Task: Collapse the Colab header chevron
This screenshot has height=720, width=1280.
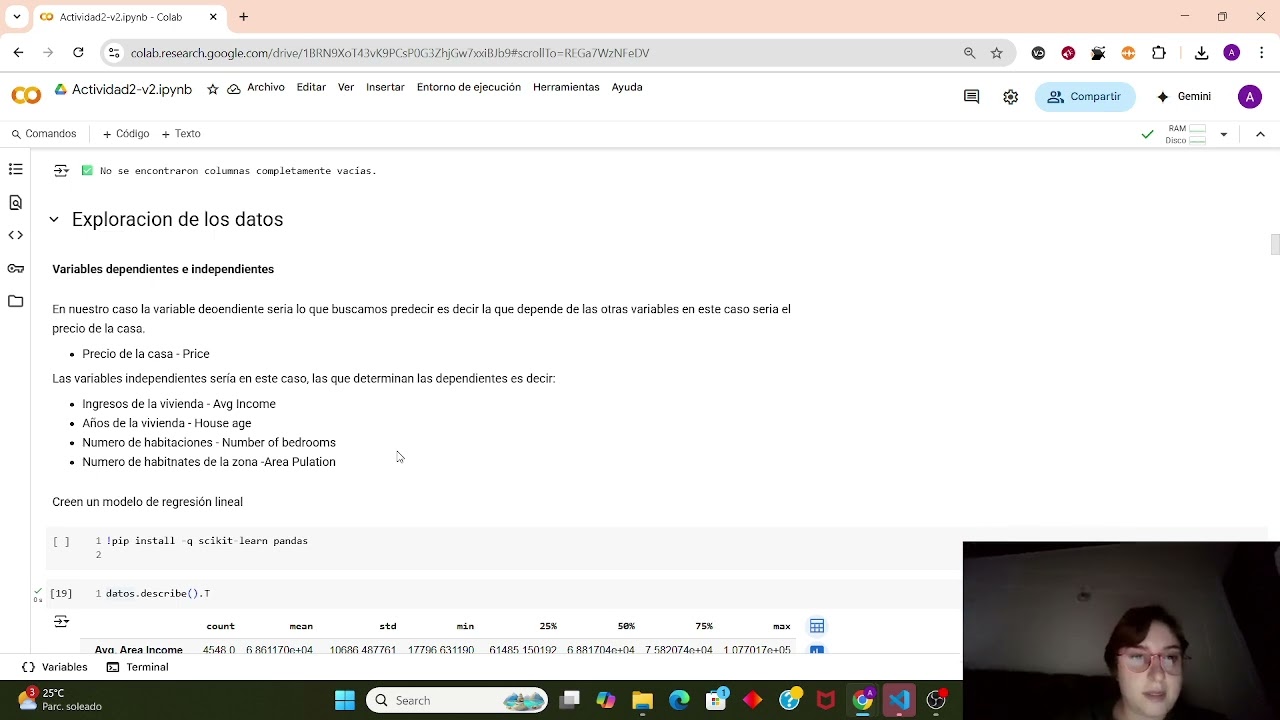Action: (x=1260, y=134)
